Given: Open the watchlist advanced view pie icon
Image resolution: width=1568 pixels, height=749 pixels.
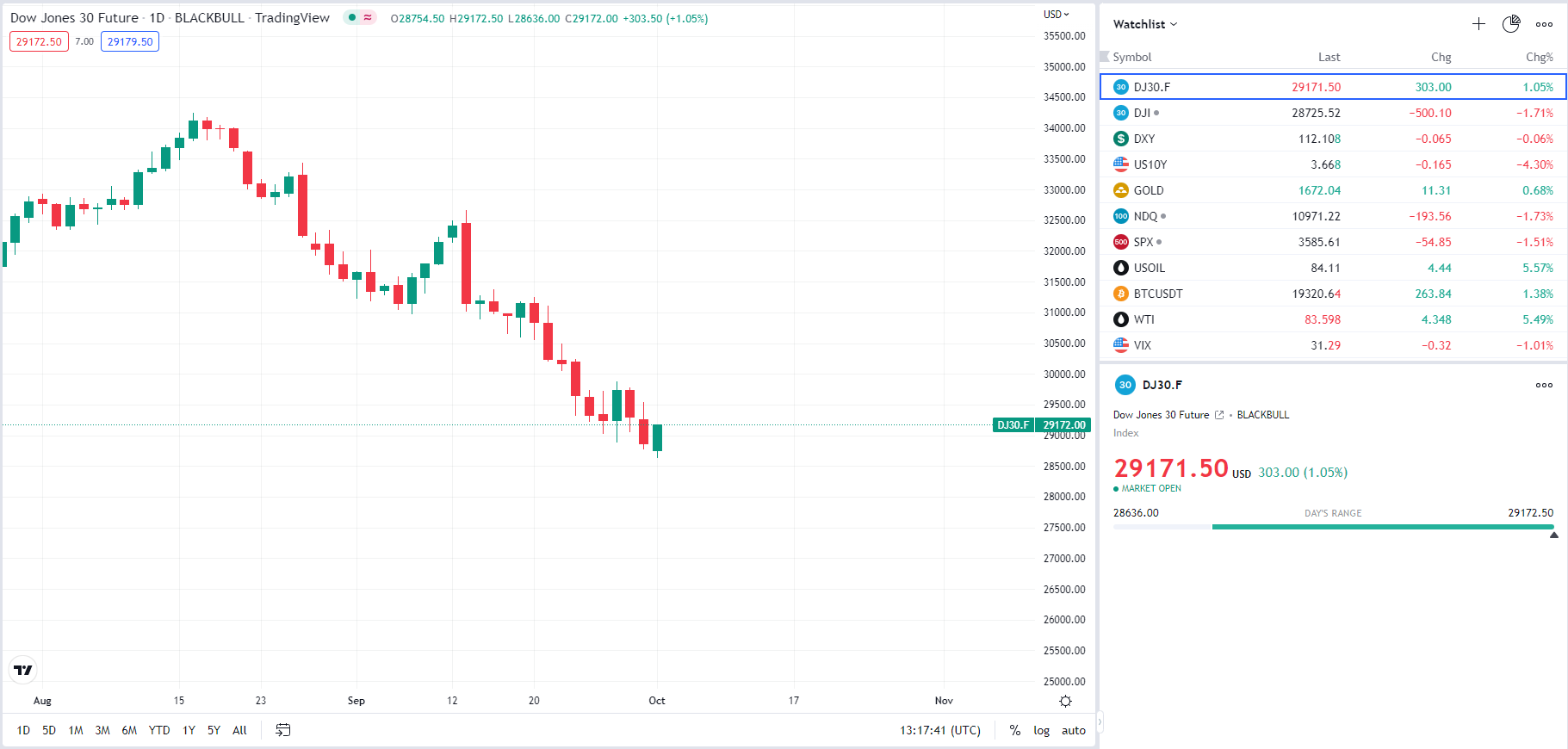Looking at the screenshot, I should pos(1511,24).
